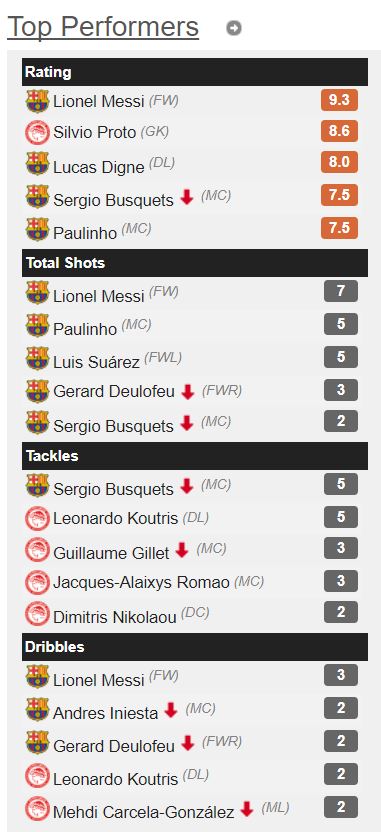Open Jacques-Alaixys Romao's player page
Image resolution: width=381 pixels, height=832 pixels.
click(141, 582)
